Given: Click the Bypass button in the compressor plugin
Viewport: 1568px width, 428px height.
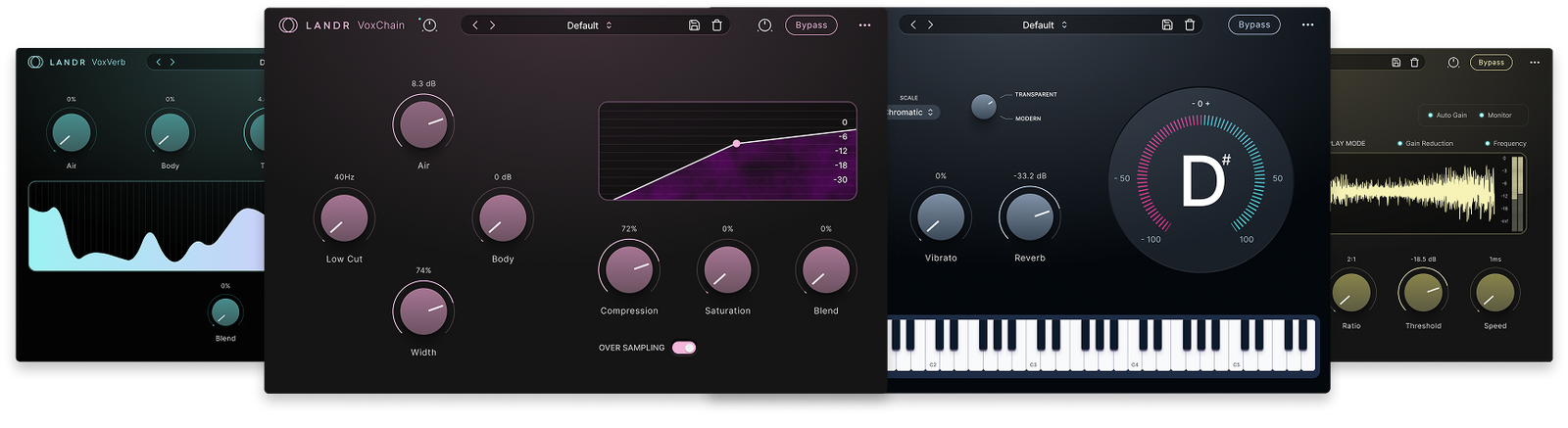Looking at the screenshot, I should (x=1492, y=63).
